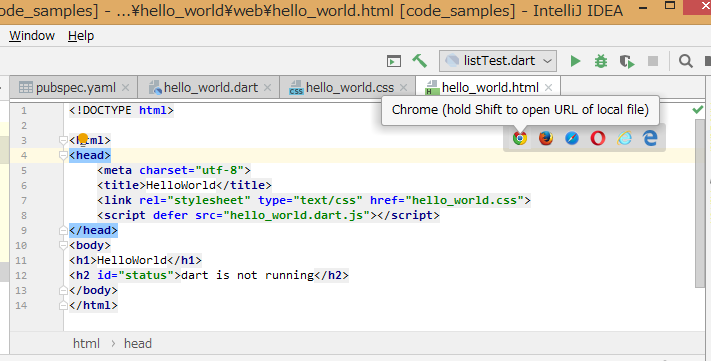Click the 'dart is not running' text
The image size is (711, 361).
pyautogui.click(x=247, y=275)
